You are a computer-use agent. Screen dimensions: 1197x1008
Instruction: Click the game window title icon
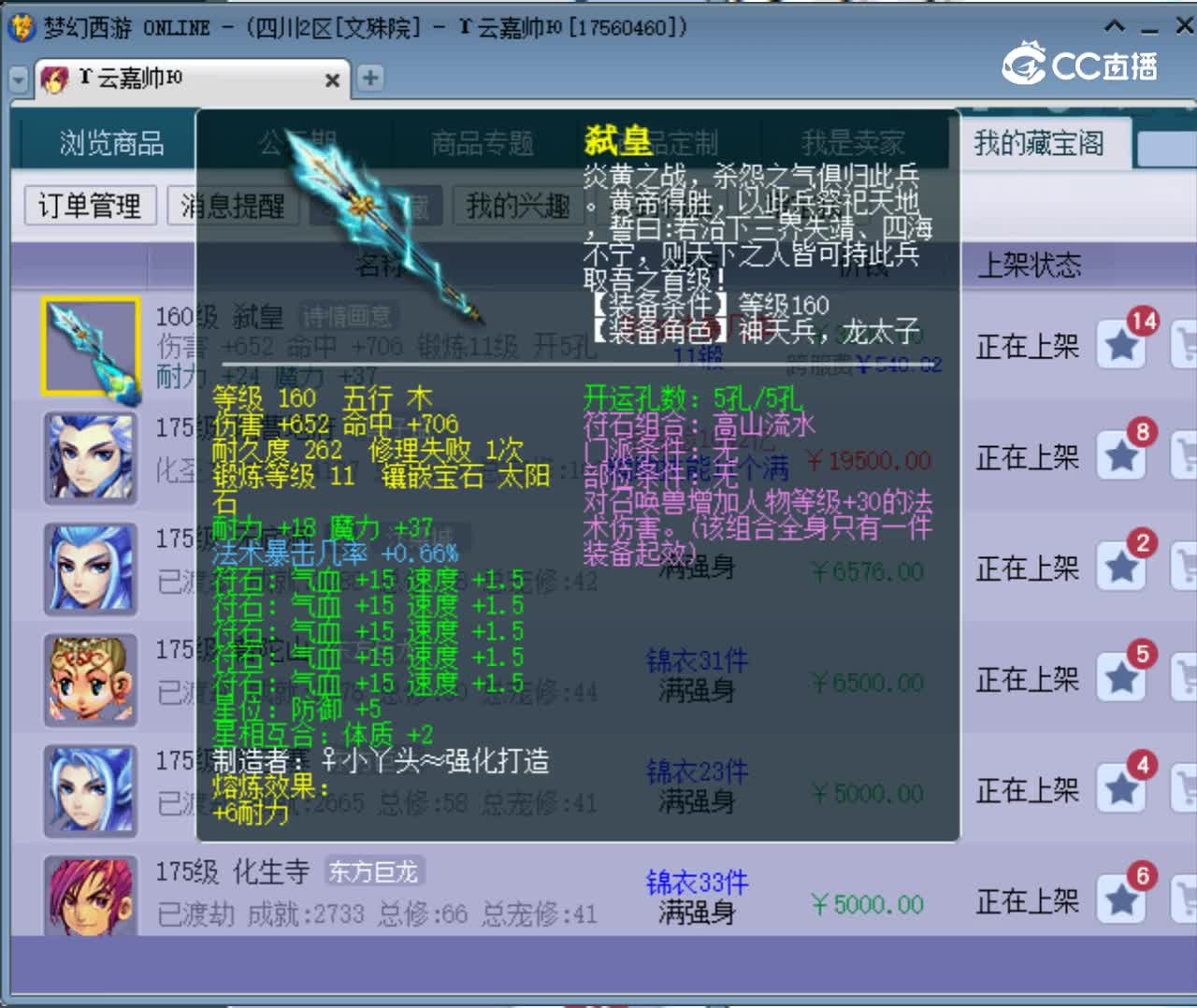click(x=22, y=27)
